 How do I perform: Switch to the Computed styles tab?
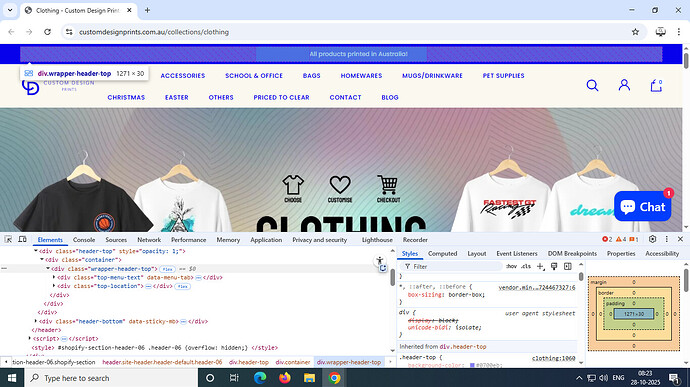(x=442, y=254)
